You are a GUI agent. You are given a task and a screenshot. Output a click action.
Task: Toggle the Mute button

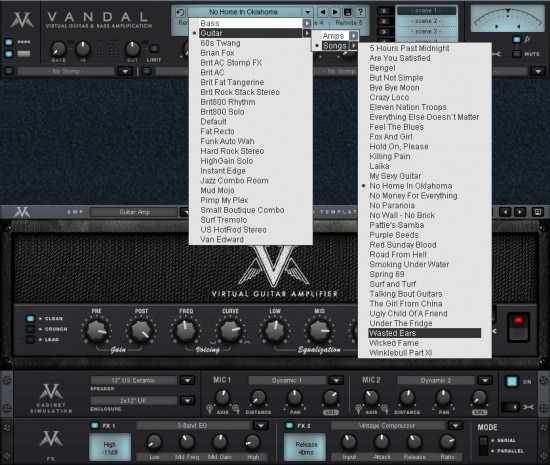click(516, 54)
